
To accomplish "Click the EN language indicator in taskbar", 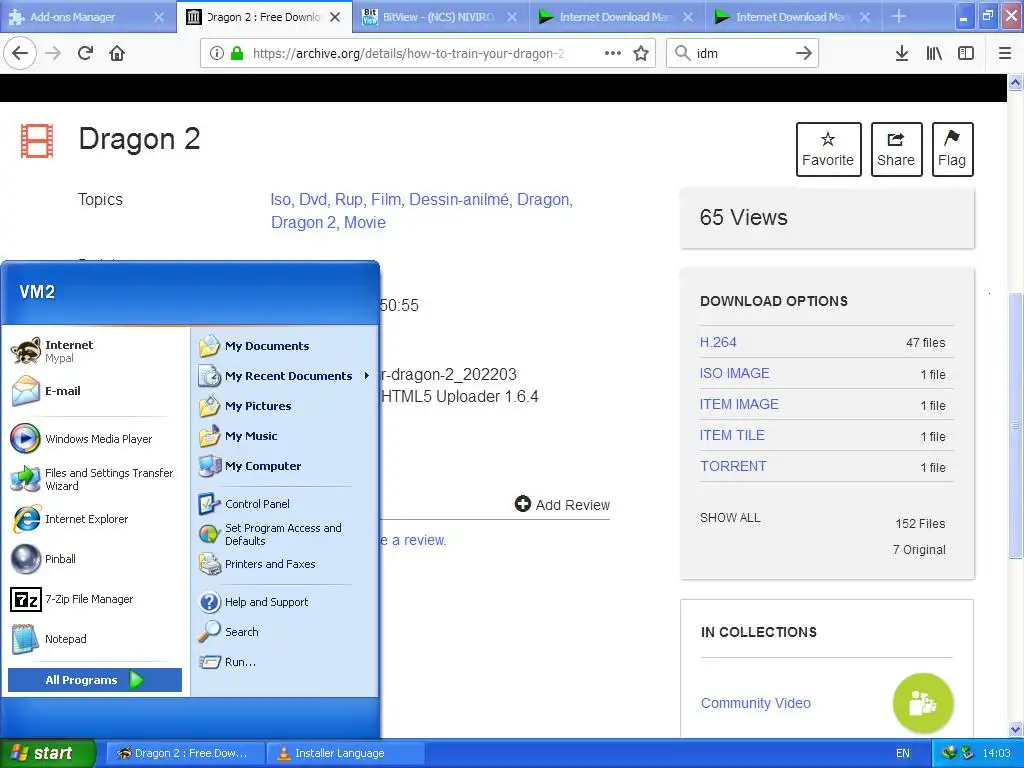I will [x=903, y=753].
